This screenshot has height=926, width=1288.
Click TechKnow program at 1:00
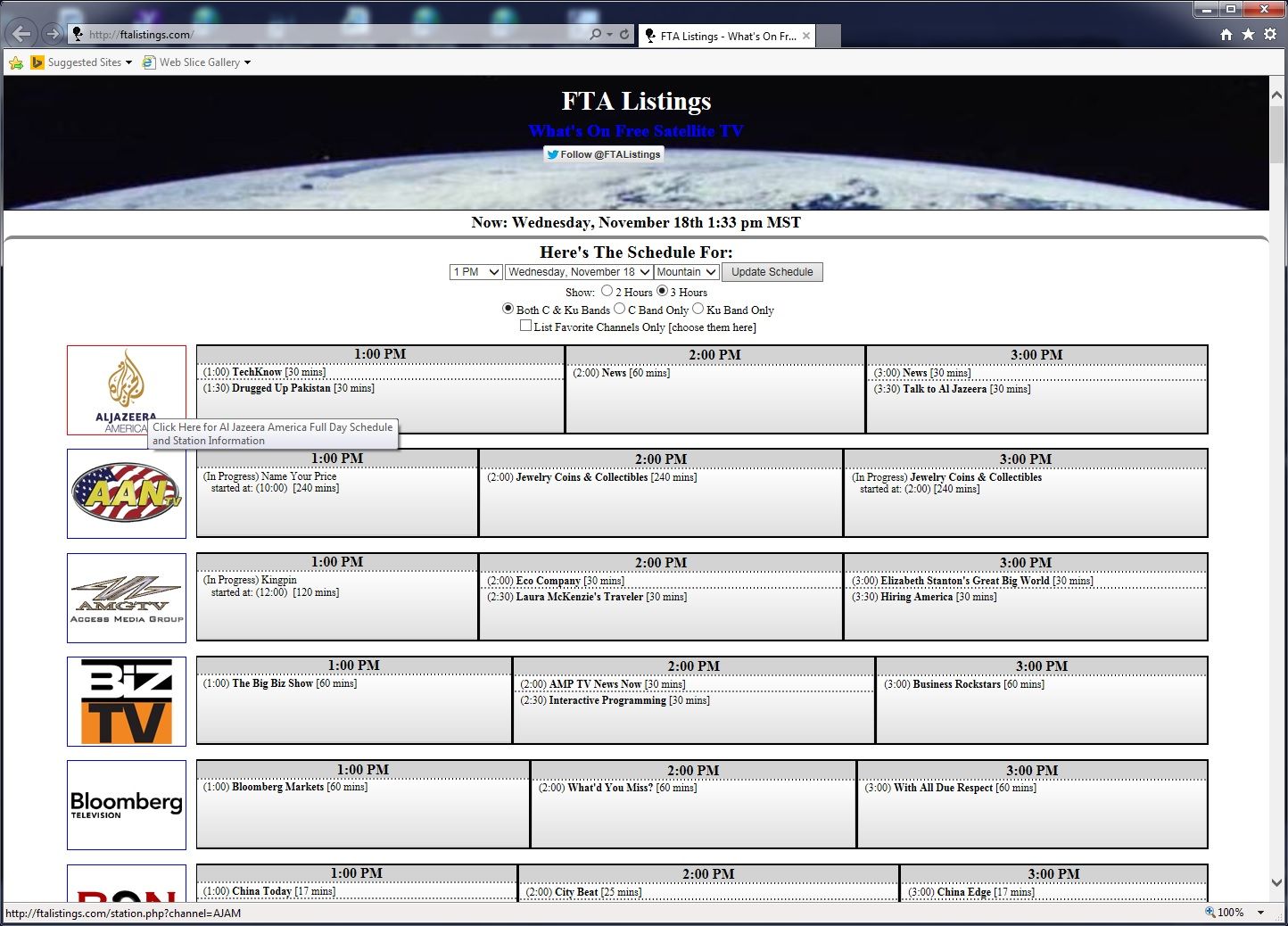click(x=257, y=372)
